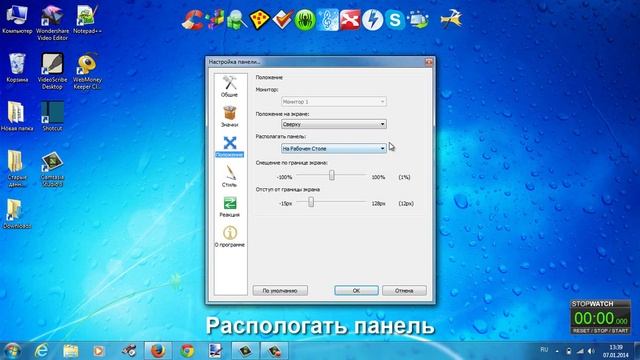Viewport: 640px width, 360px height.
Task: Switch to the Реакция settings section
Action: 229,206
